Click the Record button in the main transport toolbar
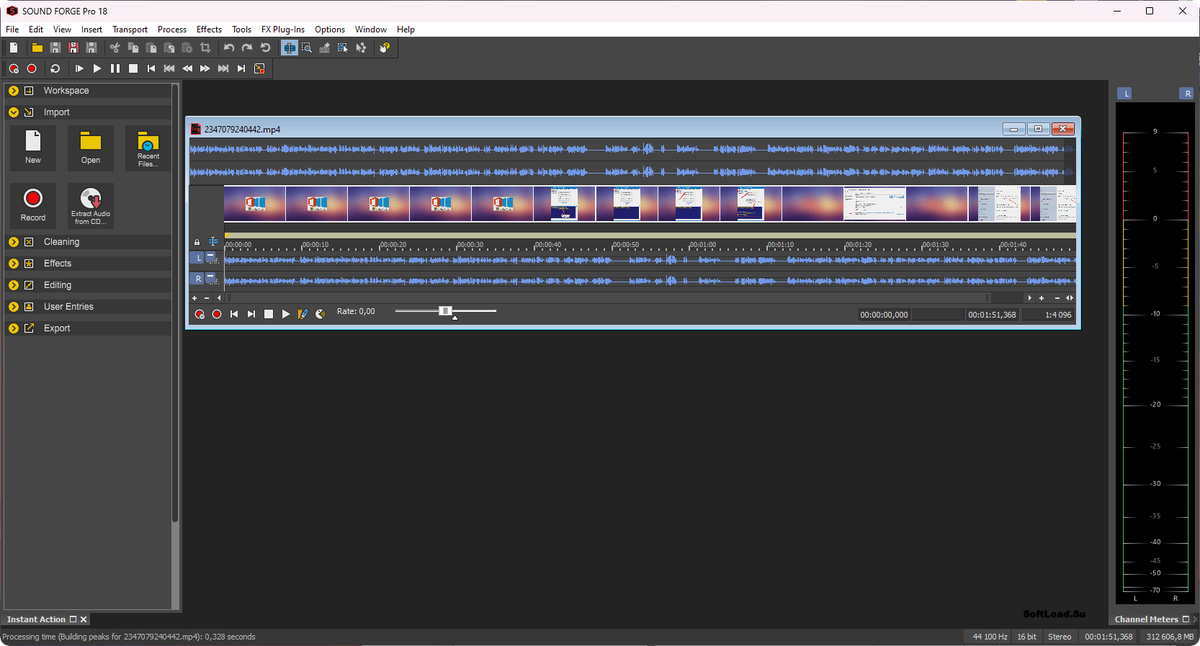 [32, 69]
